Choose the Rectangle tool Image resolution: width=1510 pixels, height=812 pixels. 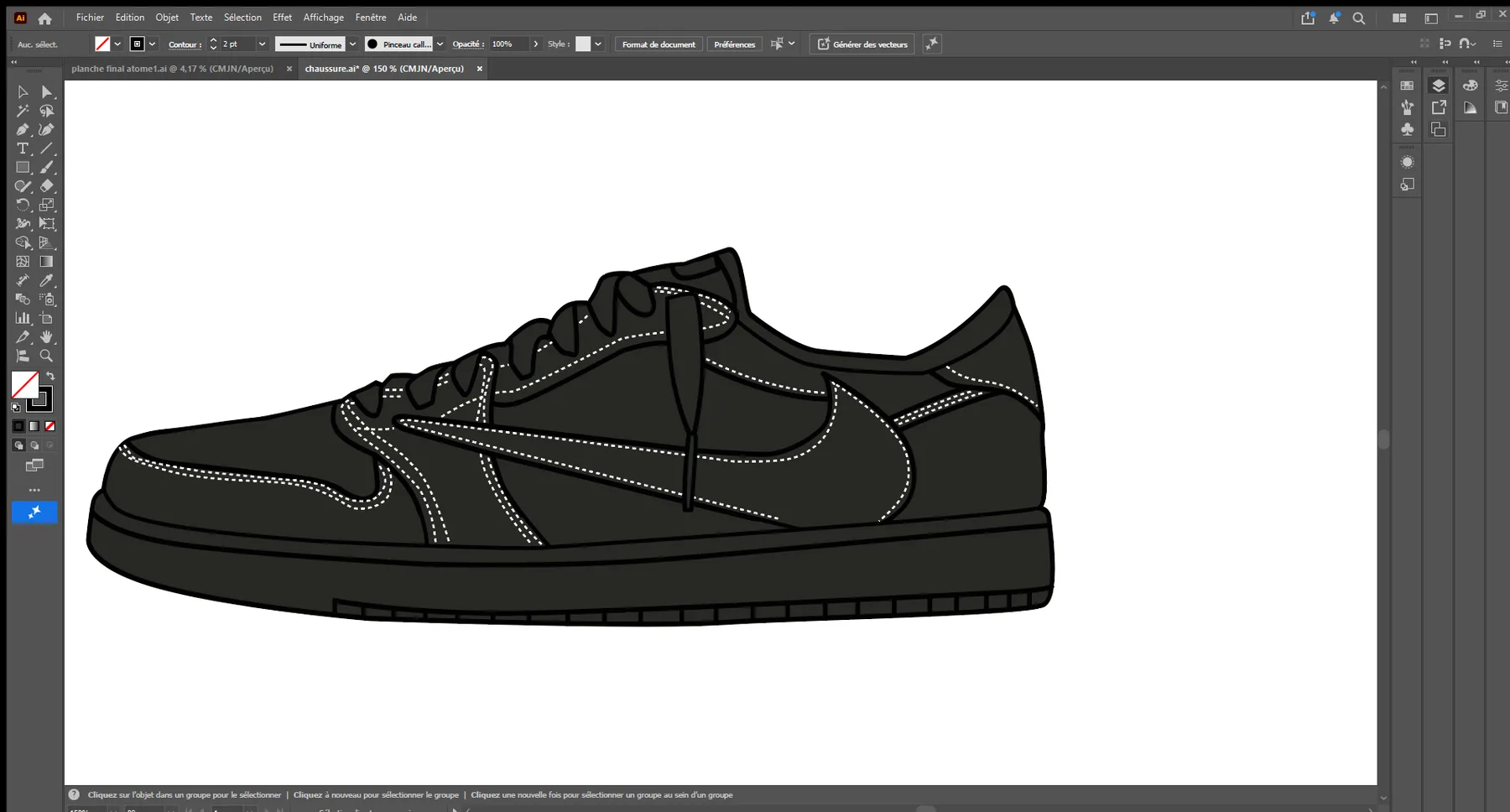coord(23,168)
